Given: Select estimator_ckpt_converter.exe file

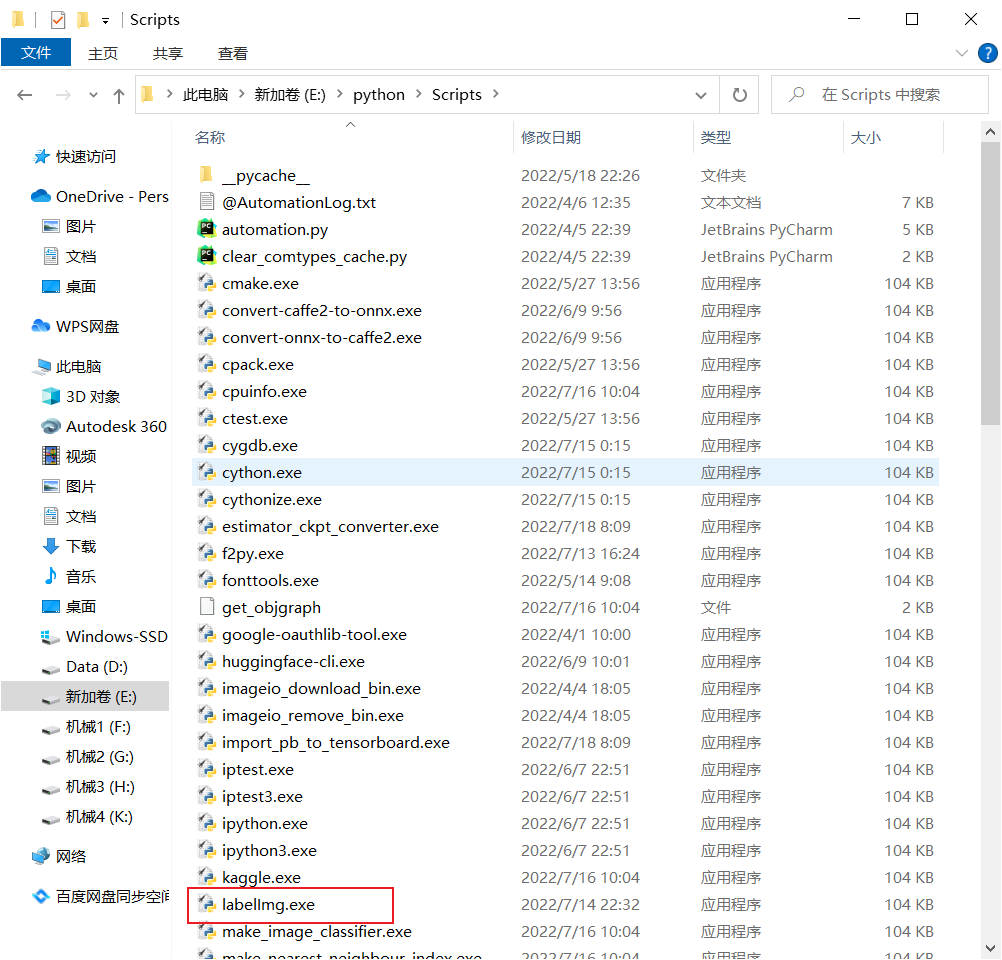Looking at the screenshot, I should click(x=330, y=527).
